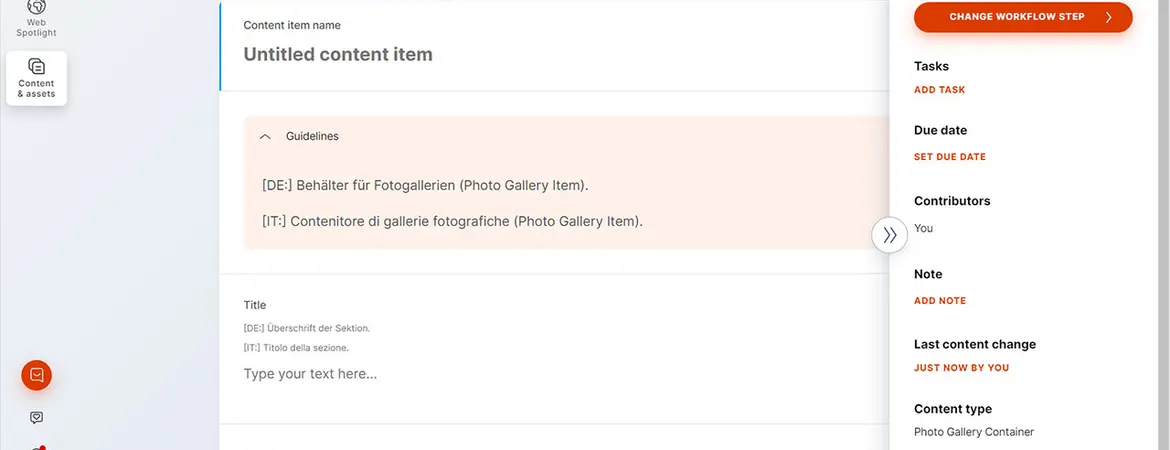Screen dimensions: 1170x450
Task: Click the arrow on Change Workflow Step
Action: (x=1108, y=17)
